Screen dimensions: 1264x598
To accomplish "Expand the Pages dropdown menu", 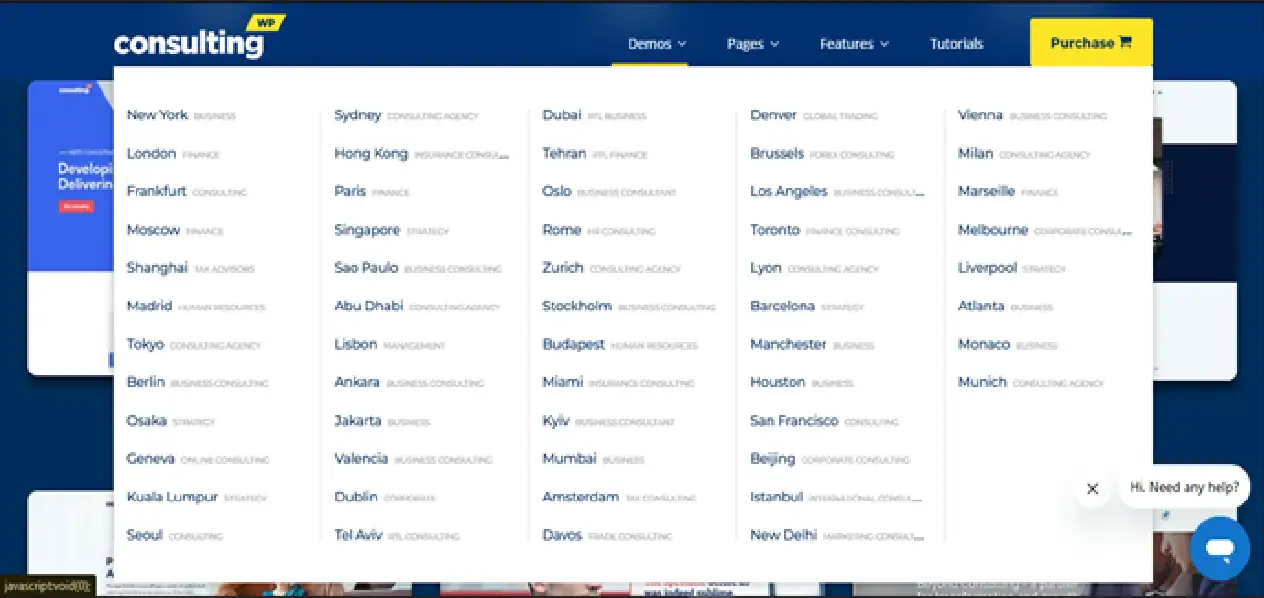I will (753, 44).
